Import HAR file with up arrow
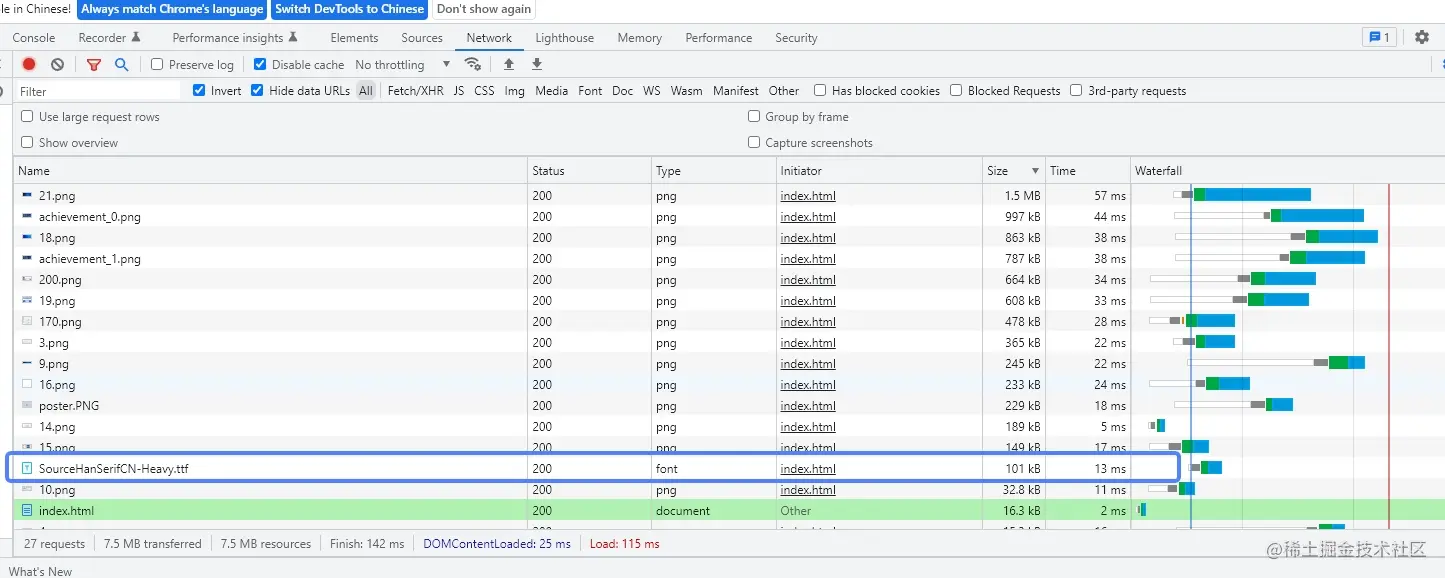 509,64
